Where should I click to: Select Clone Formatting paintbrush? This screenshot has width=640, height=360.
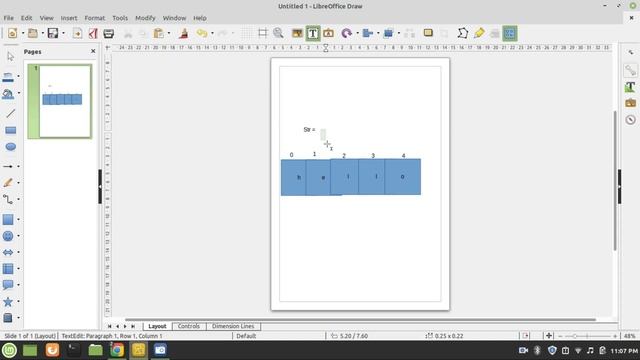click(x=184, y=33)
